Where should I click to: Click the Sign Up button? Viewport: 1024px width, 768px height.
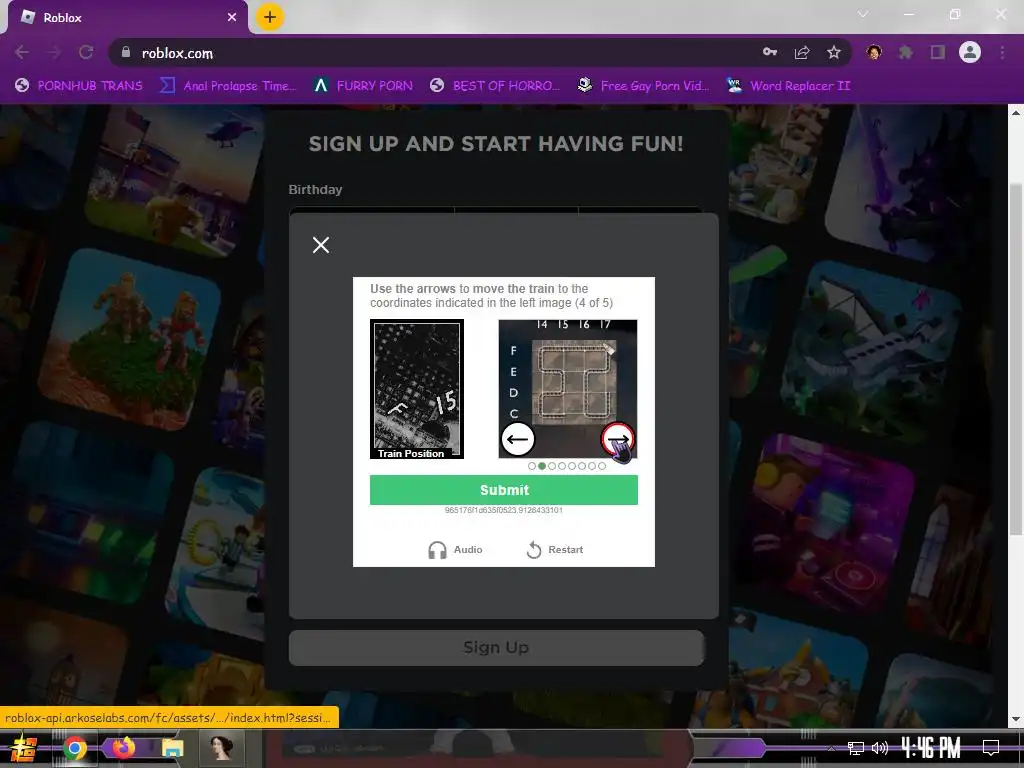point(496,647)
